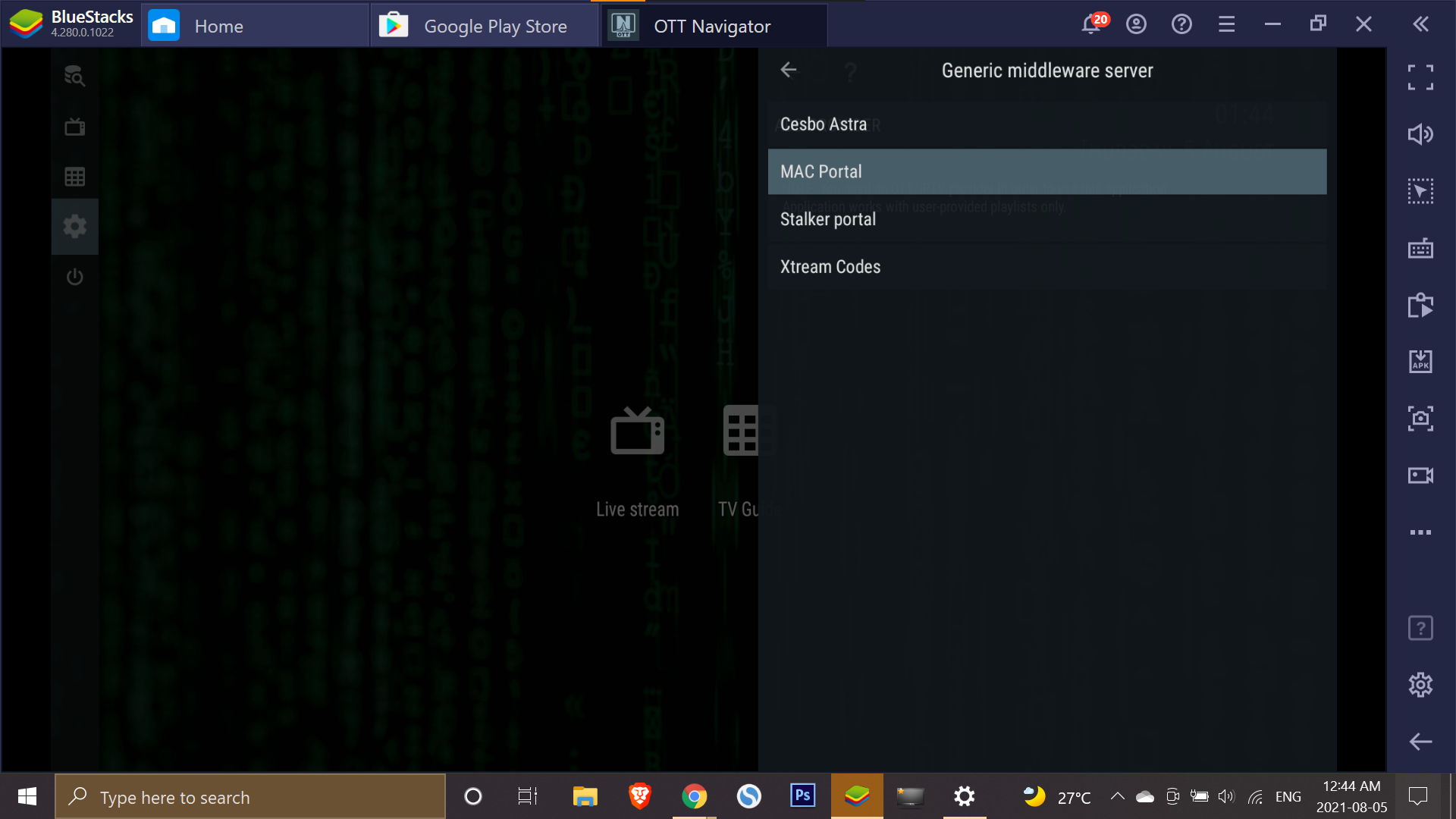Open the side toolbar help icon
The width and height of the screenshot is (1456, 819).
[1420, 628]
